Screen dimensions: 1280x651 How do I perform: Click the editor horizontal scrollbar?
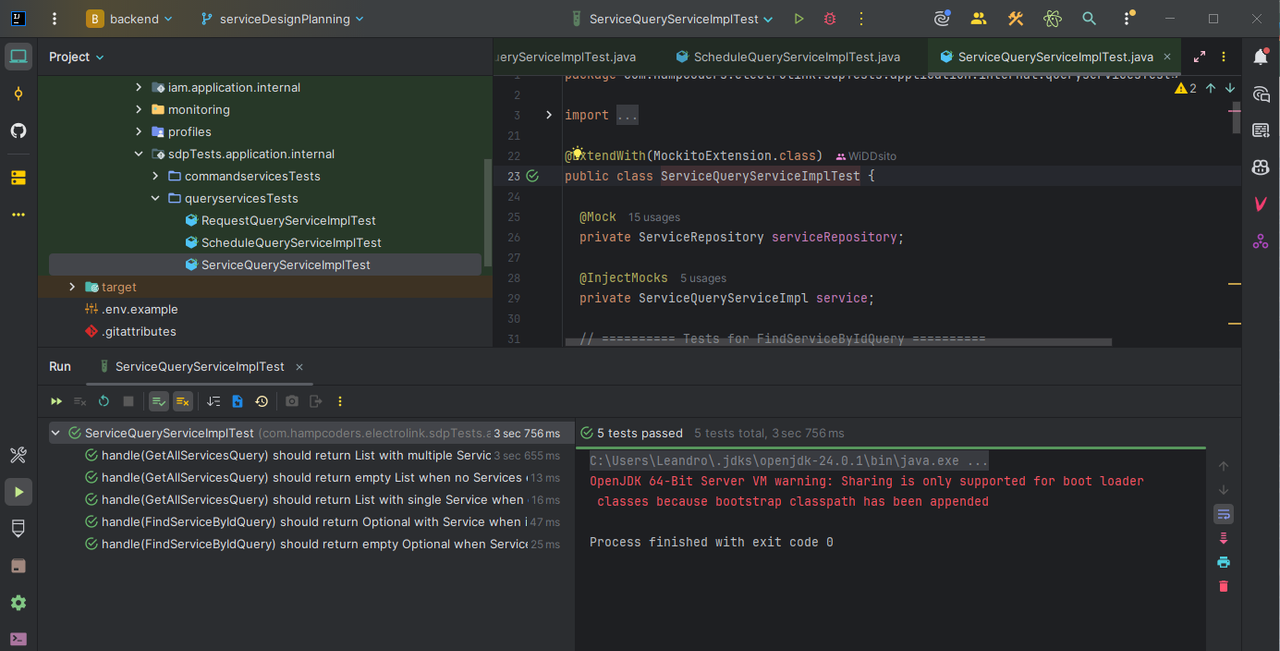point(838,342)
